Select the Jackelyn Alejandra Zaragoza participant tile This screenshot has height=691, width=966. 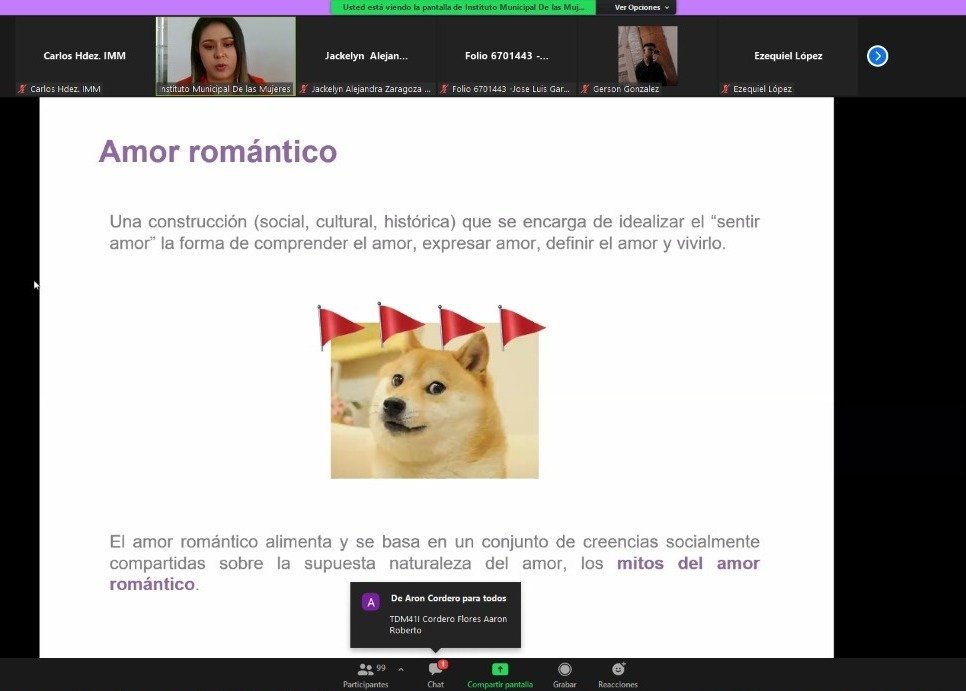[366, 56]
